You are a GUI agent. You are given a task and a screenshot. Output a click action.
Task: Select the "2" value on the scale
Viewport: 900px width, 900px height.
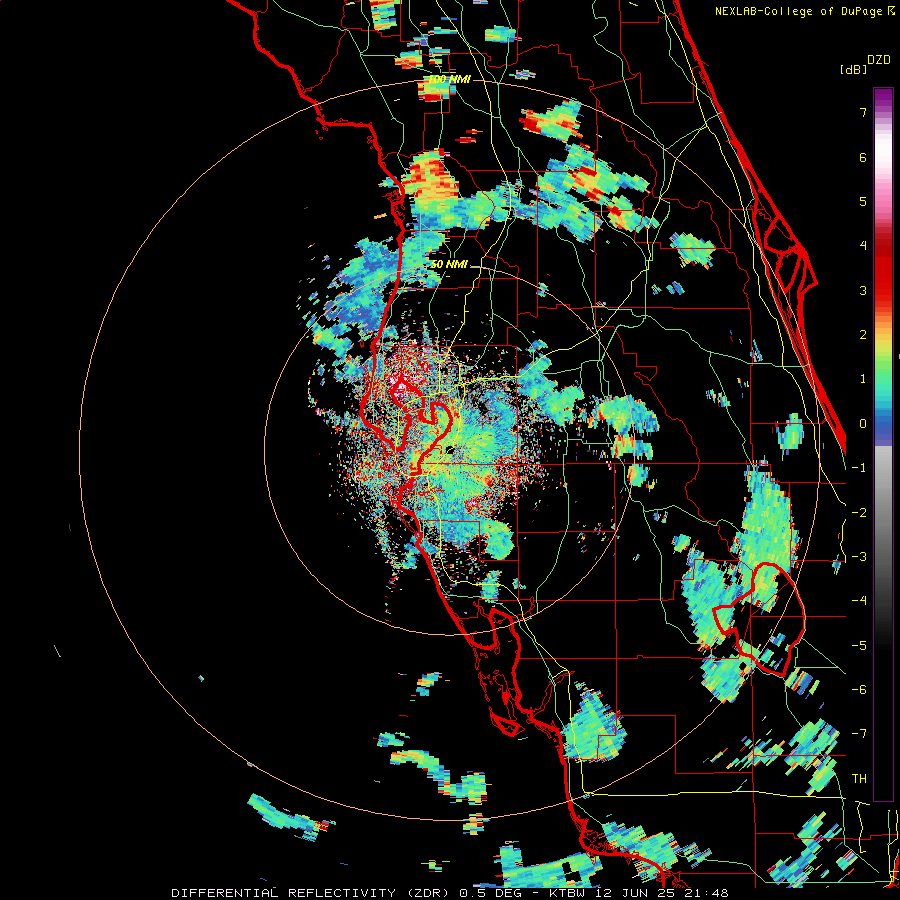point(863,335)
